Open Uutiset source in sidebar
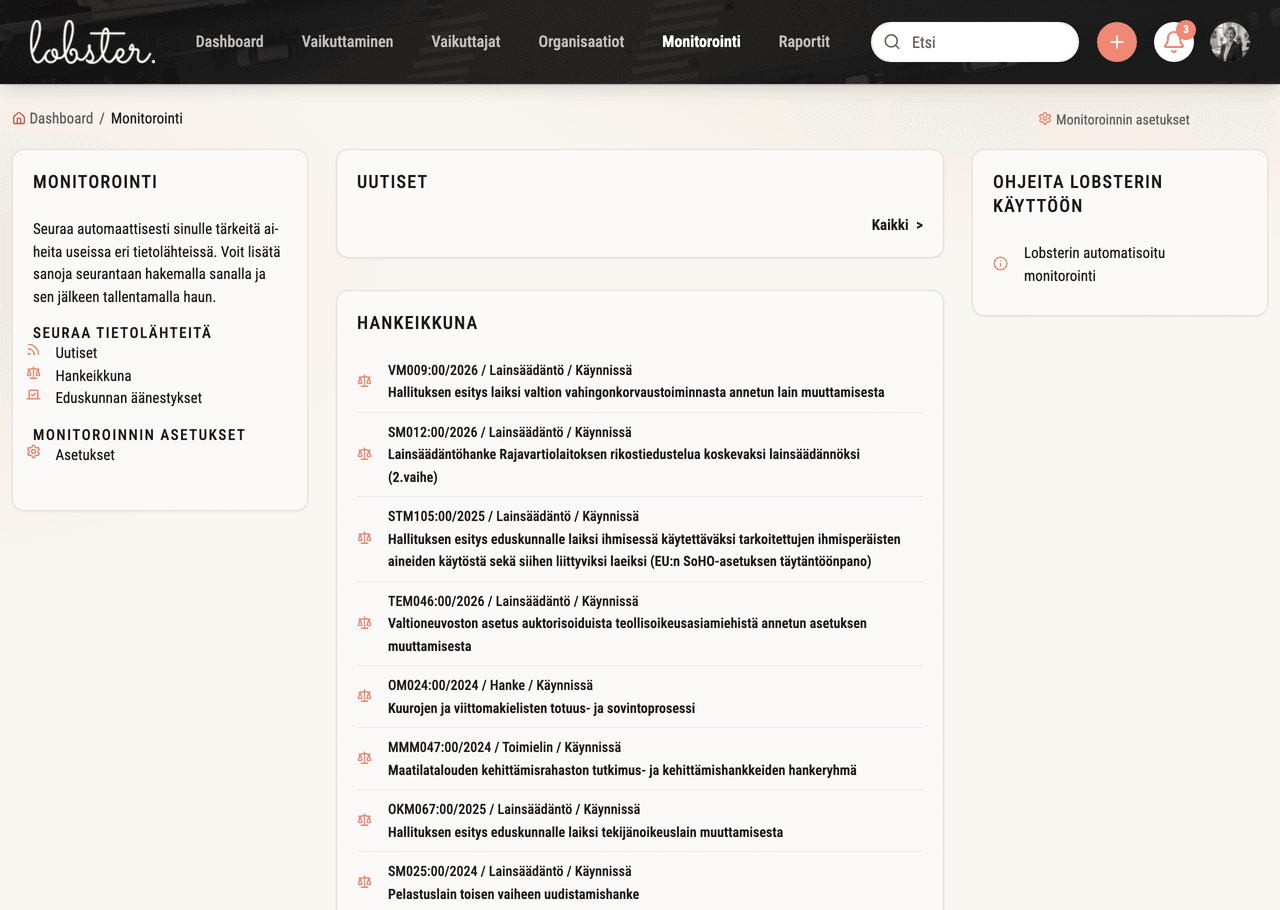 coord(76,353)
